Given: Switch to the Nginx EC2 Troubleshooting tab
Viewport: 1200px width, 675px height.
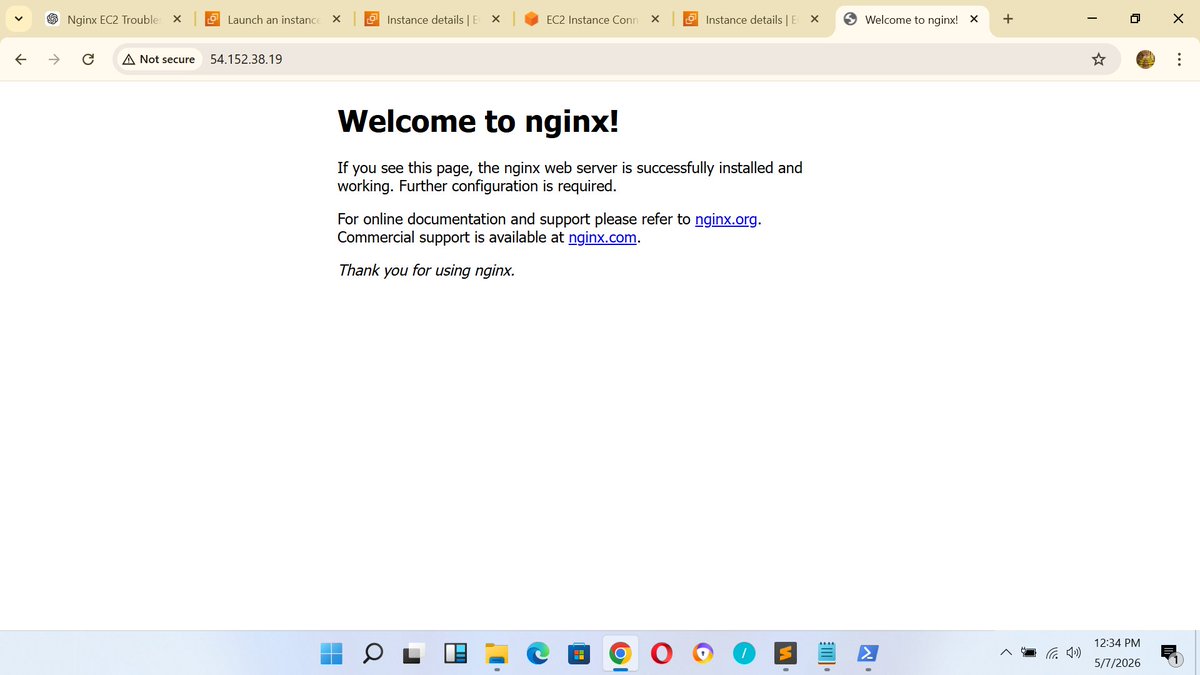Looking at the screenshot, I should click(112, 19).
